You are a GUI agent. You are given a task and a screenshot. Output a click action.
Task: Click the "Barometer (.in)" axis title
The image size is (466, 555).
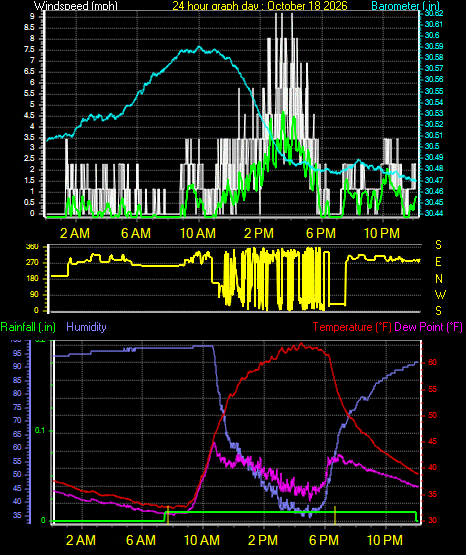[405, 5]
